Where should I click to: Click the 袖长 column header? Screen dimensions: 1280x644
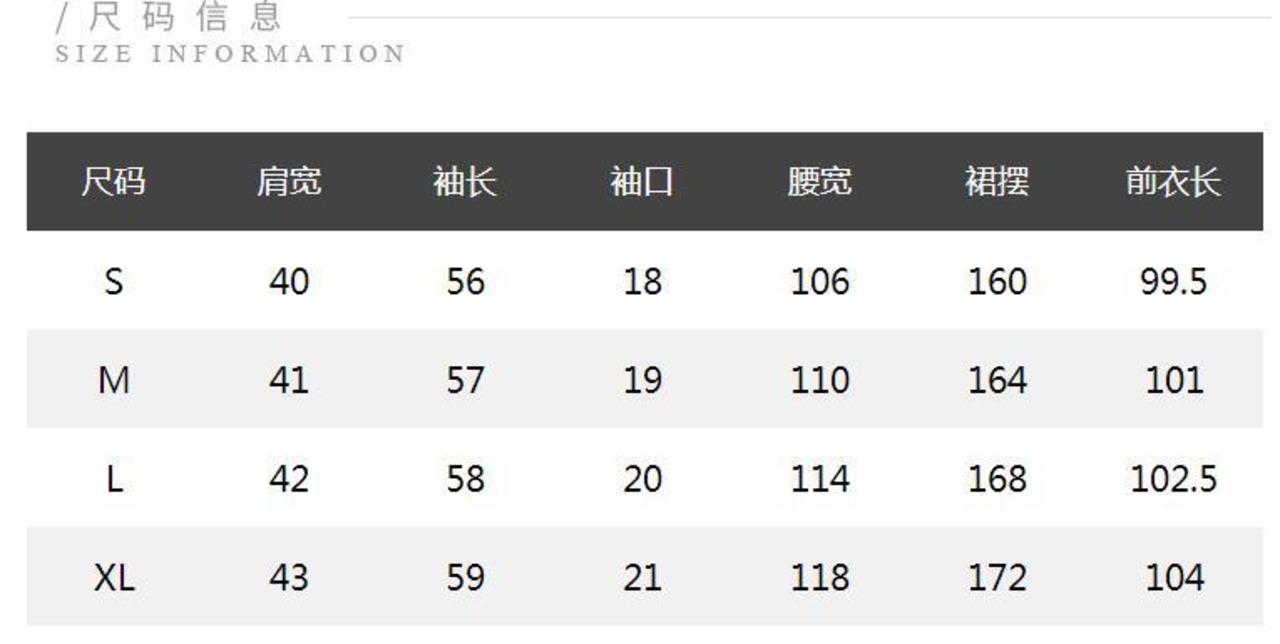(x=465, y=182)
